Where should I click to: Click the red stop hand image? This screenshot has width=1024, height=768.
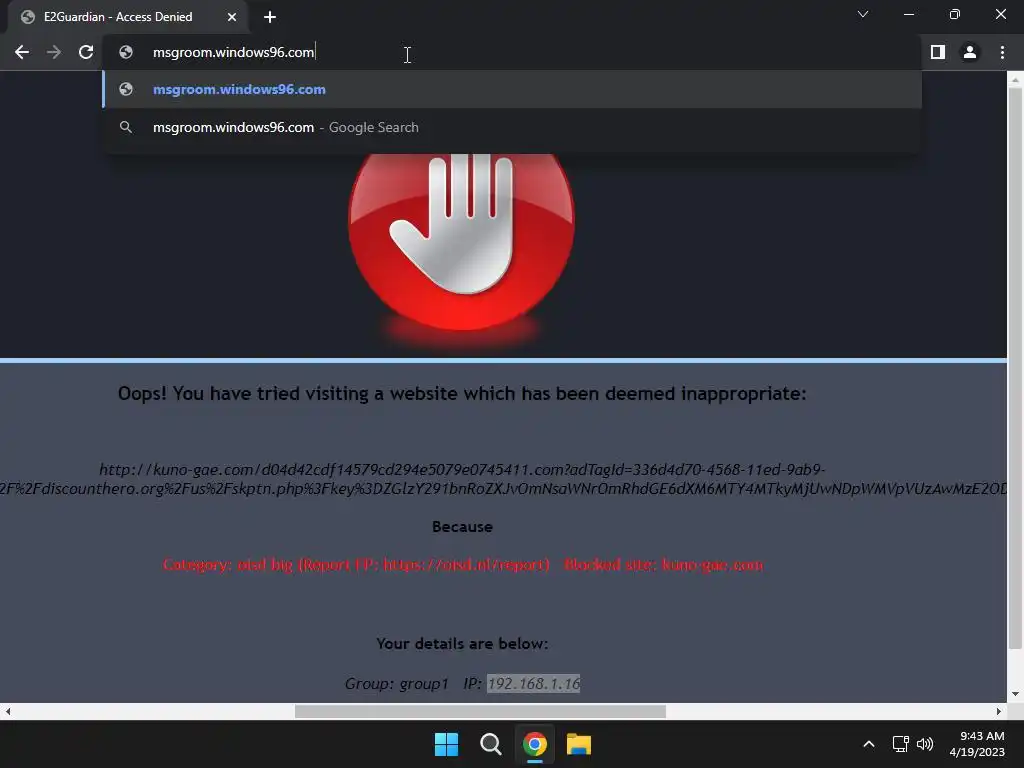pyautogui.click(x=462, y=242)
